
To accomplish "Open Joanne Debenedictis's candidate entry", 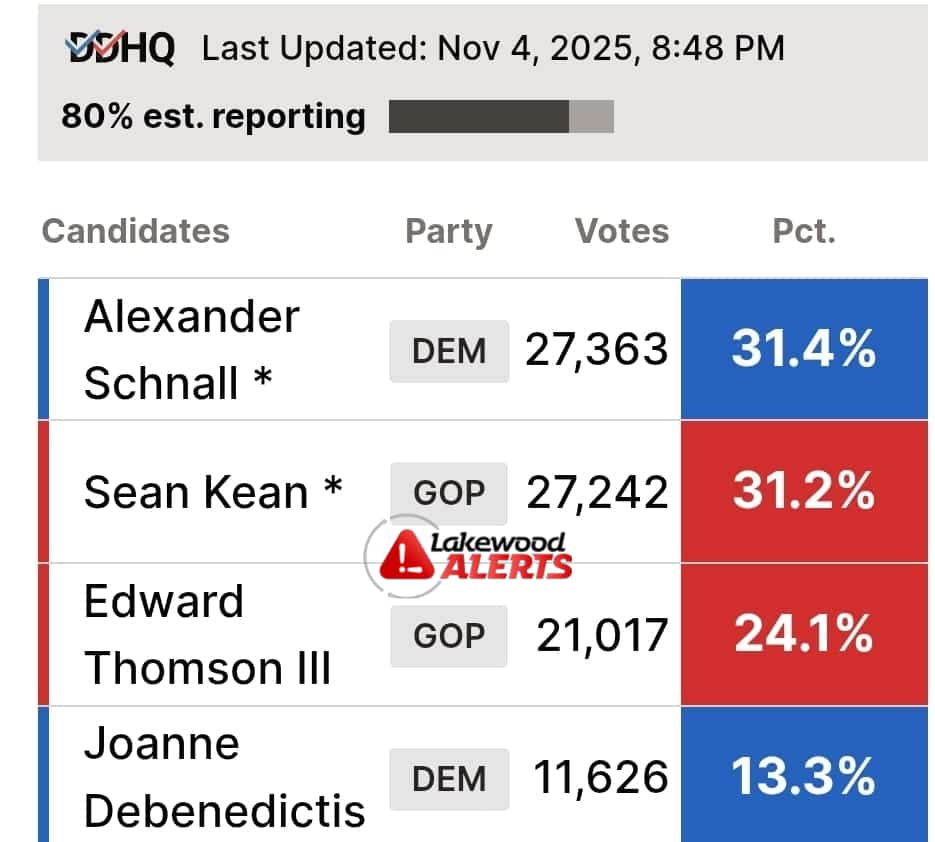I will pyautogui.click(x=224, y=777).
